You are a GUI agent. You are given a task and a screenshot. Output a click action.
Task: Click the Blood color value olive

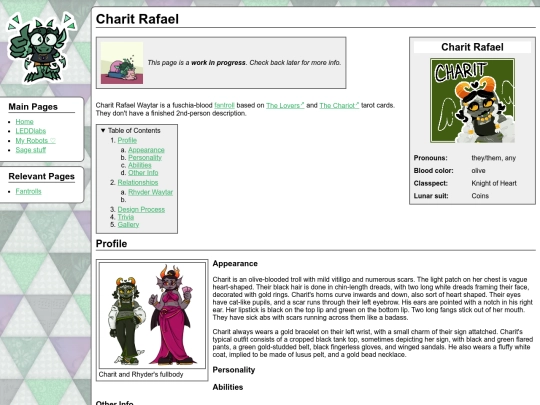click(x=478, y=171)
